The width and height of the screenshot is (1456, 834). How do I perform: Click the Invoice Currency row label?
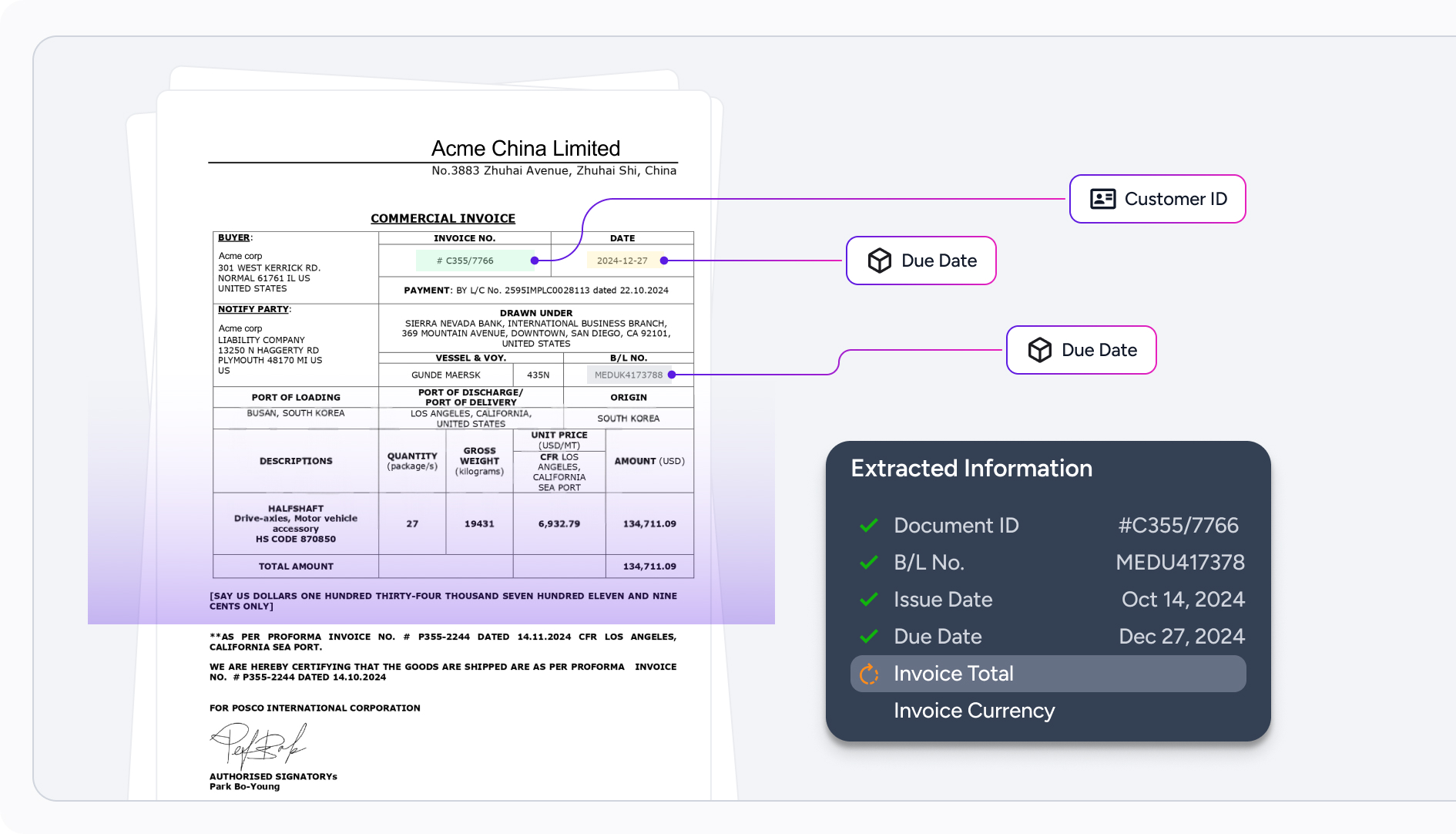974,711
